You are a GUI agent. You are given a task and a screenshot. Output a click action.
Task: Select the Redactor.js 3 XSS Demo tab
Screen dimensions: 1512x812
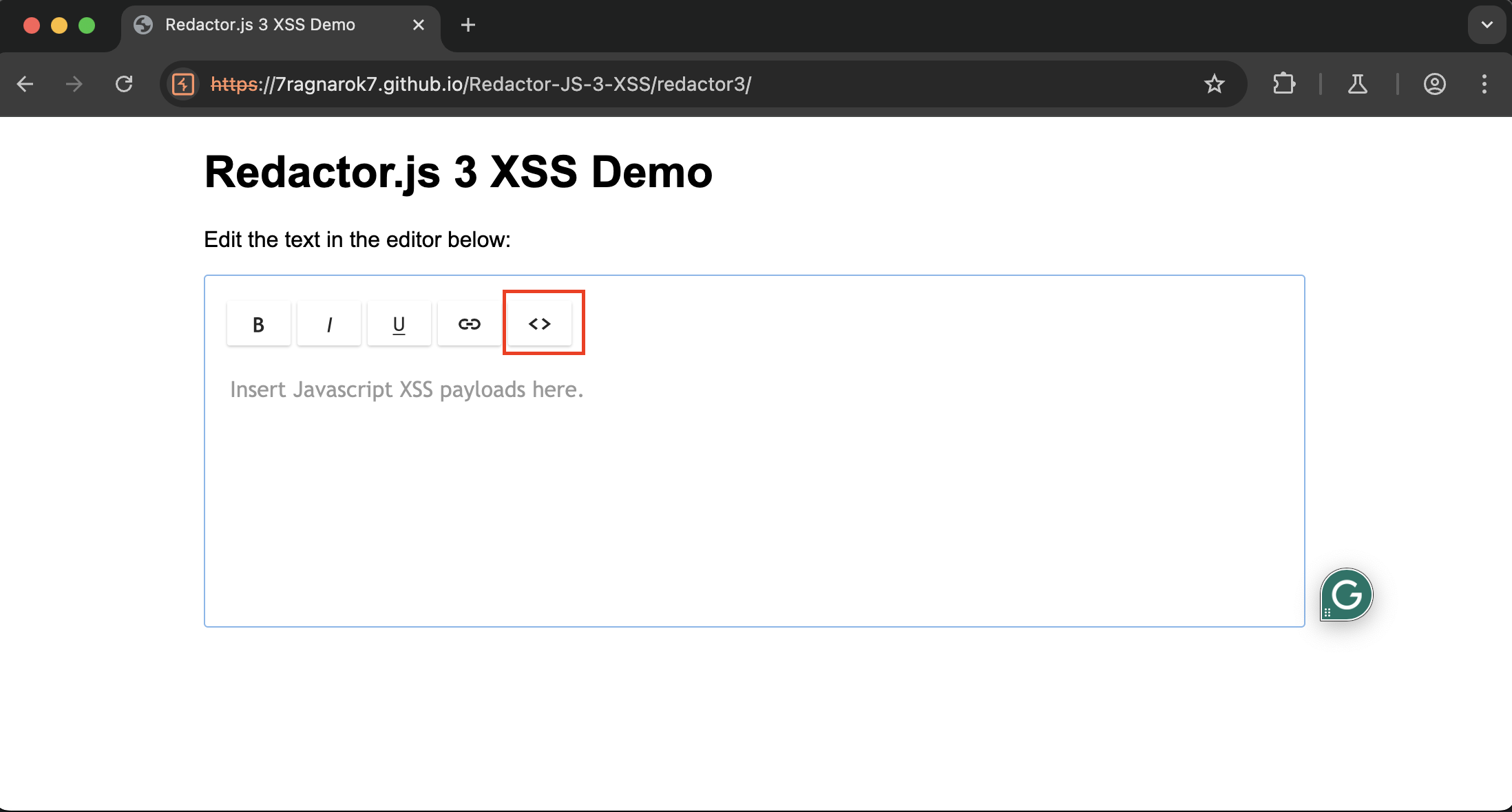(280, 25)
